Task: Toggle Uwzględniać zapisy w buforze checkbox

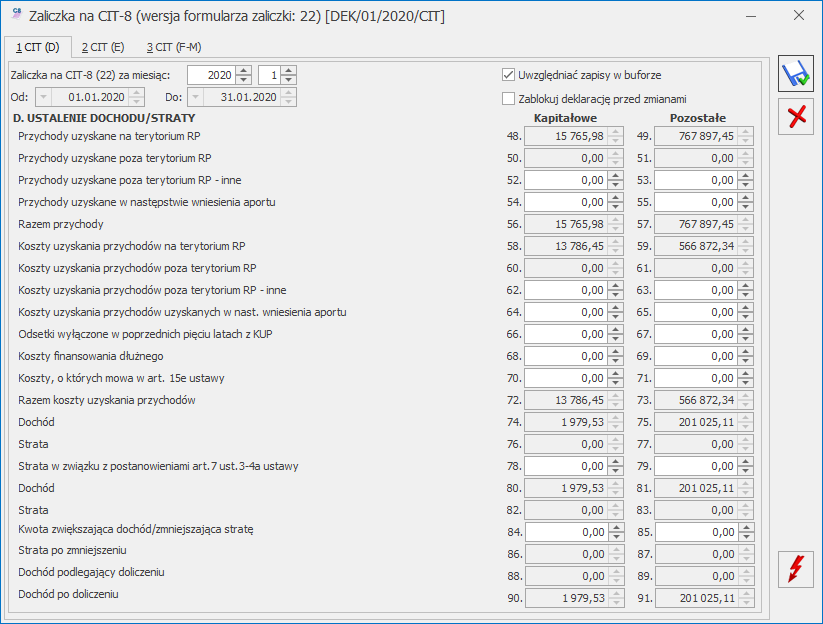Action: [x=508, y=75]
